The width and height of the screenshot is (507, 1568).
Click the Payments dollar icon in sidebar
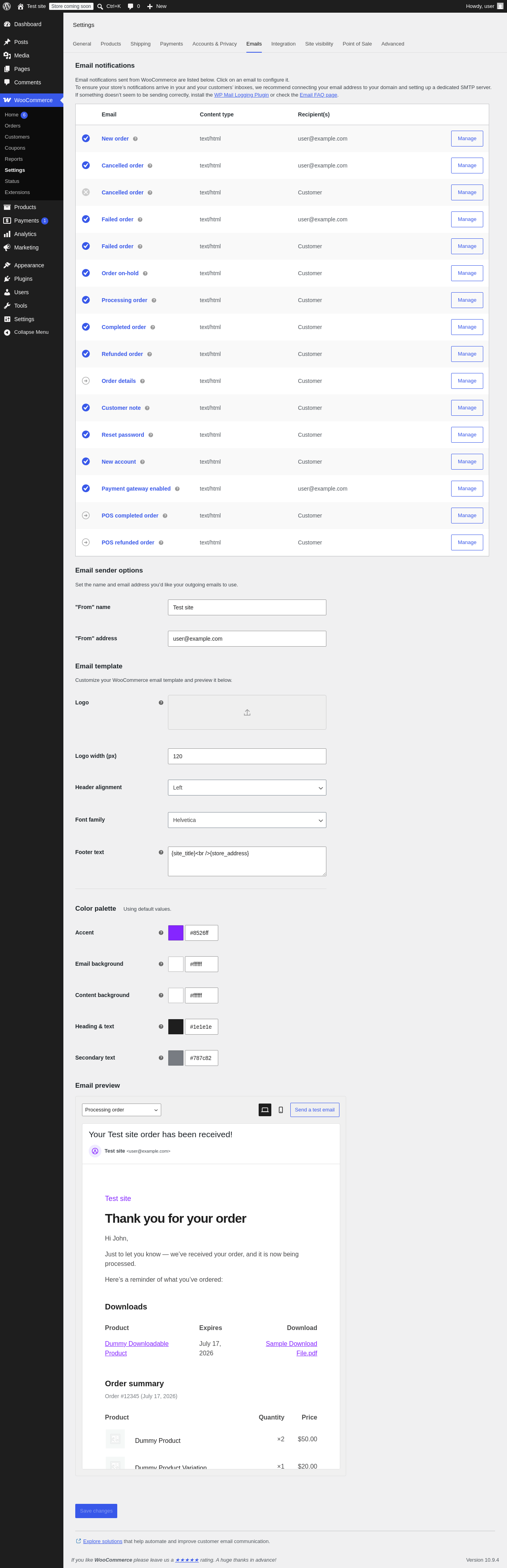7,220
